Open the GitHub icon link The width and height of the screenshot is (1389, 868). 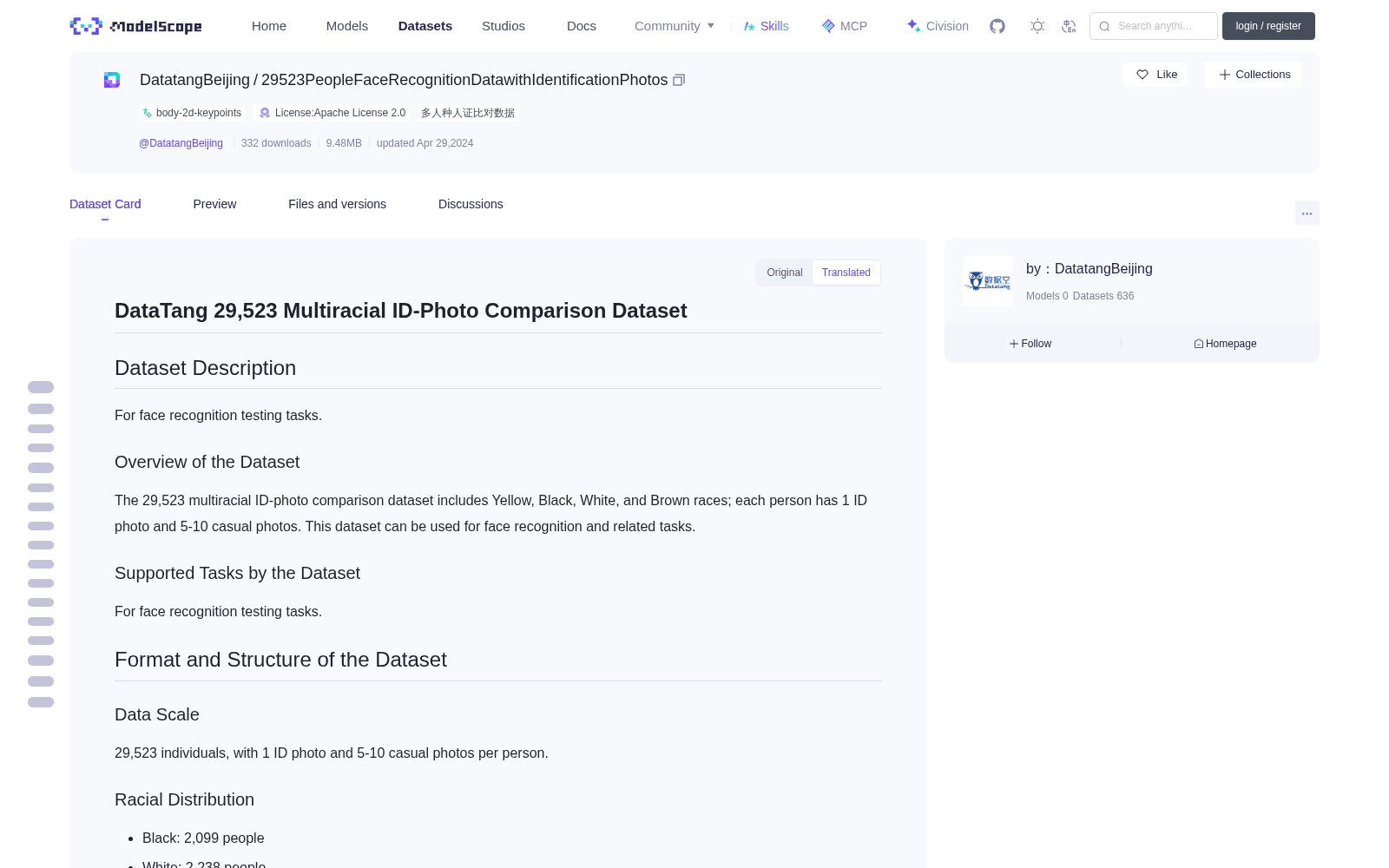pyautogui.click(x=997, y=26)
